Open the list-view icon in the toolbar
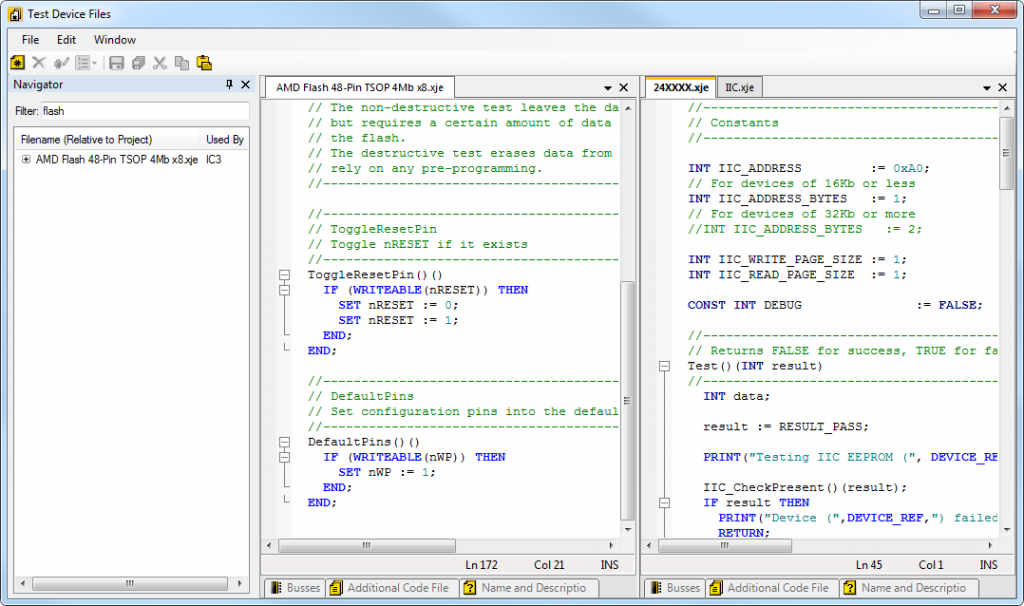Image resolution: width=1024 pixels, height=606 pixels. point(85,62)
